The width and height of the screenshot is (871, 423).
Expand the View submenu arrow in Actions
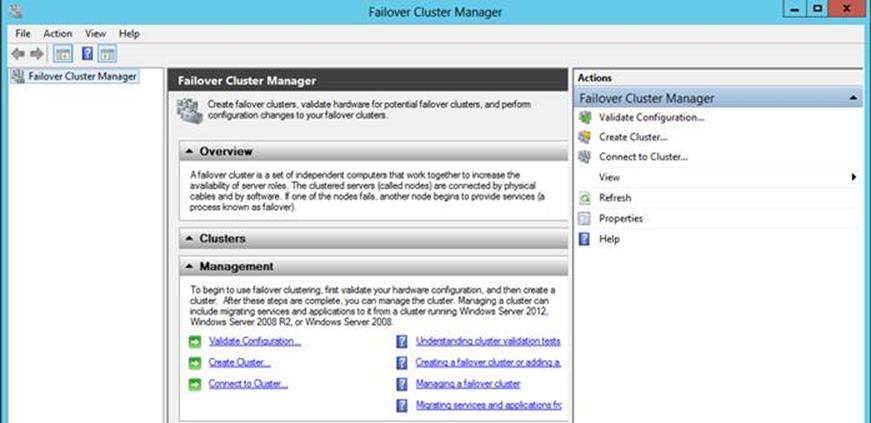[854, 177]
